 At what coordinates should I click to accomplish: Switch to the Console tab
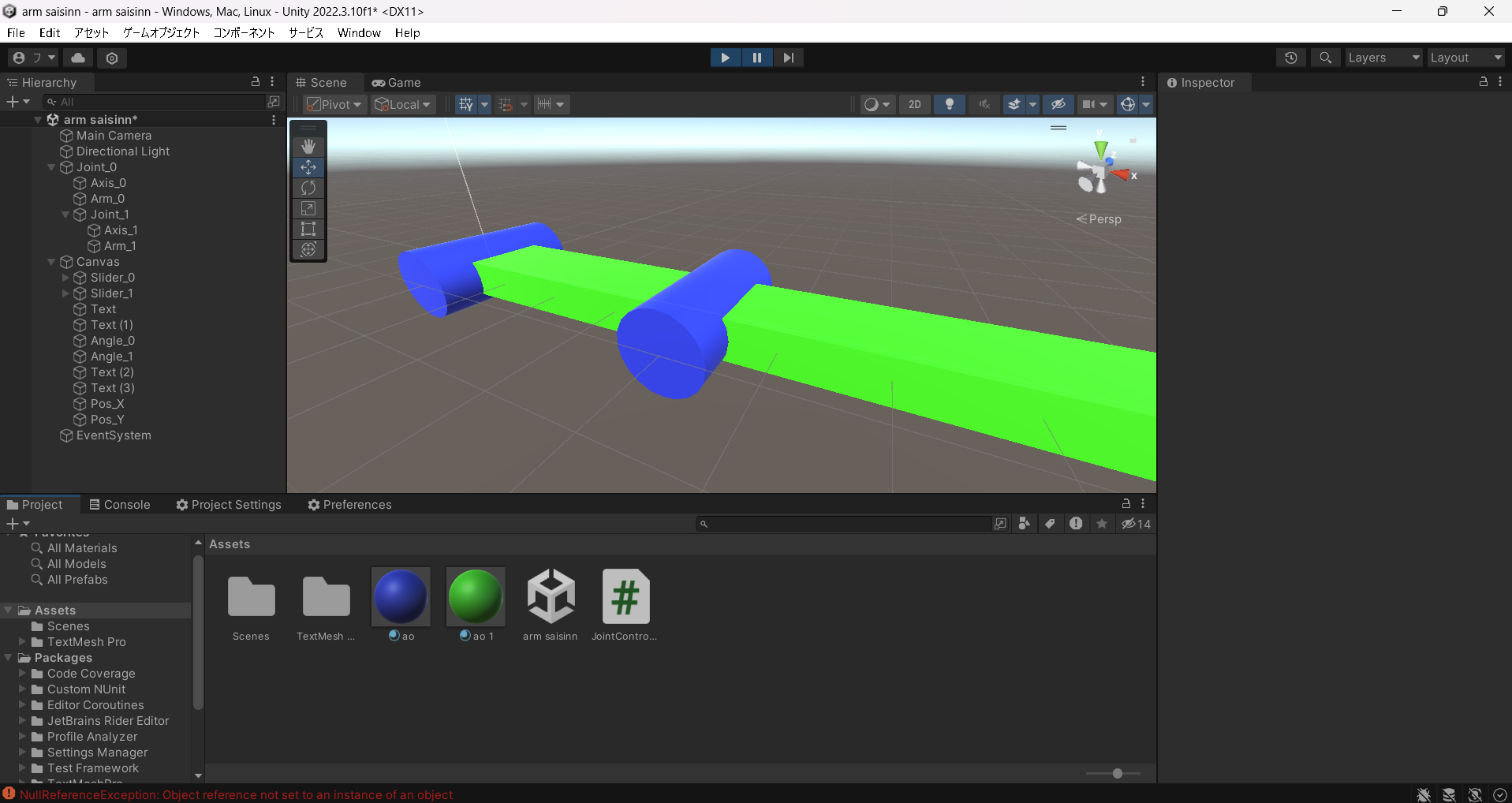point(119,505)
